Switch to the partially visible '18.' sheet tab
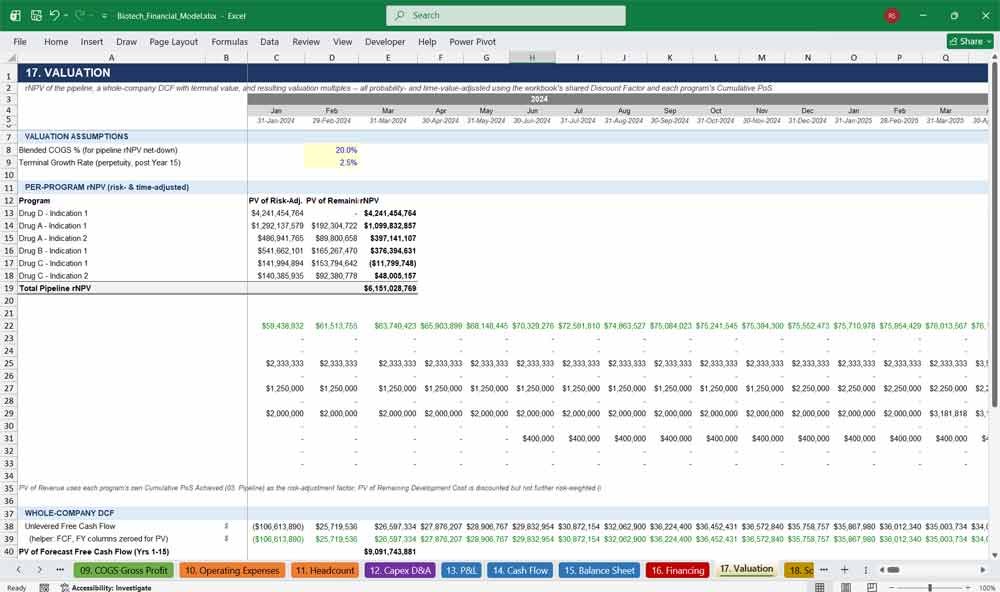 click(798, 570)
